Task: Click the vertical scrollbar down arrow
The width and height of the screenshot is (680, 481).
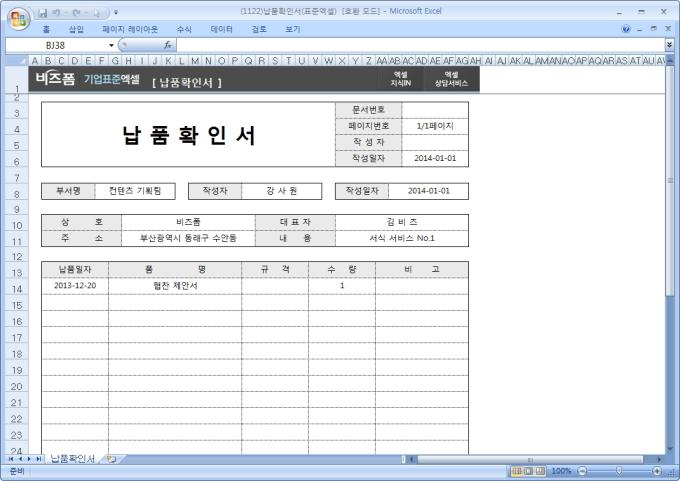Action: [670, 449]
